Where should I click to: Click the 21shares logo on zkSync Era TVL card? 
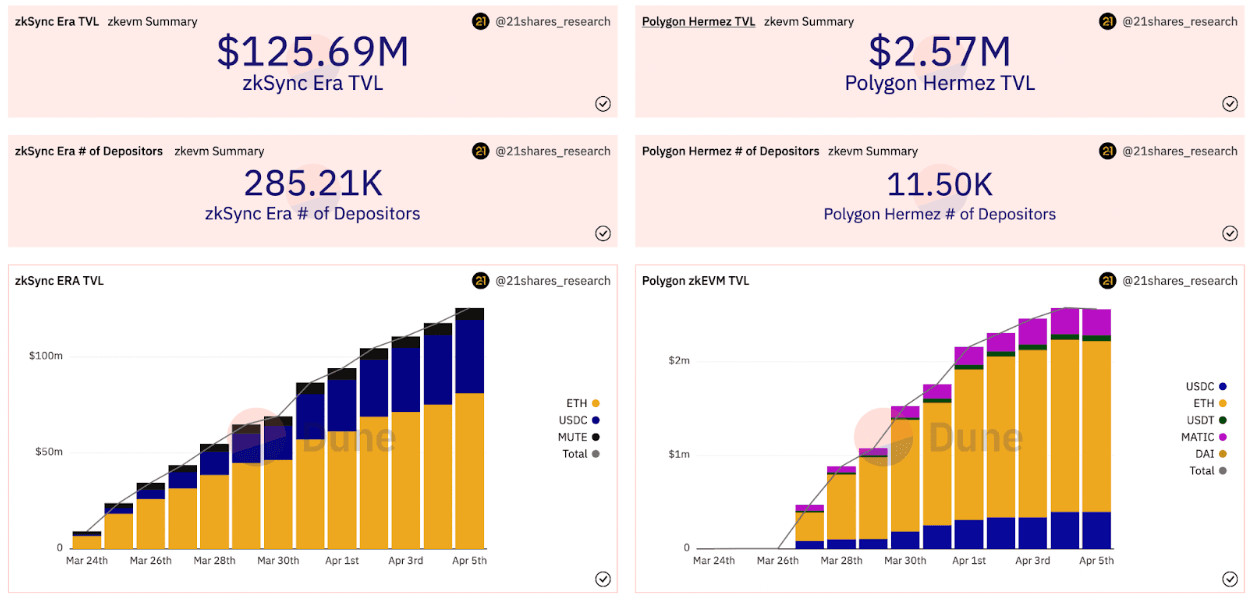click(481, 21)
